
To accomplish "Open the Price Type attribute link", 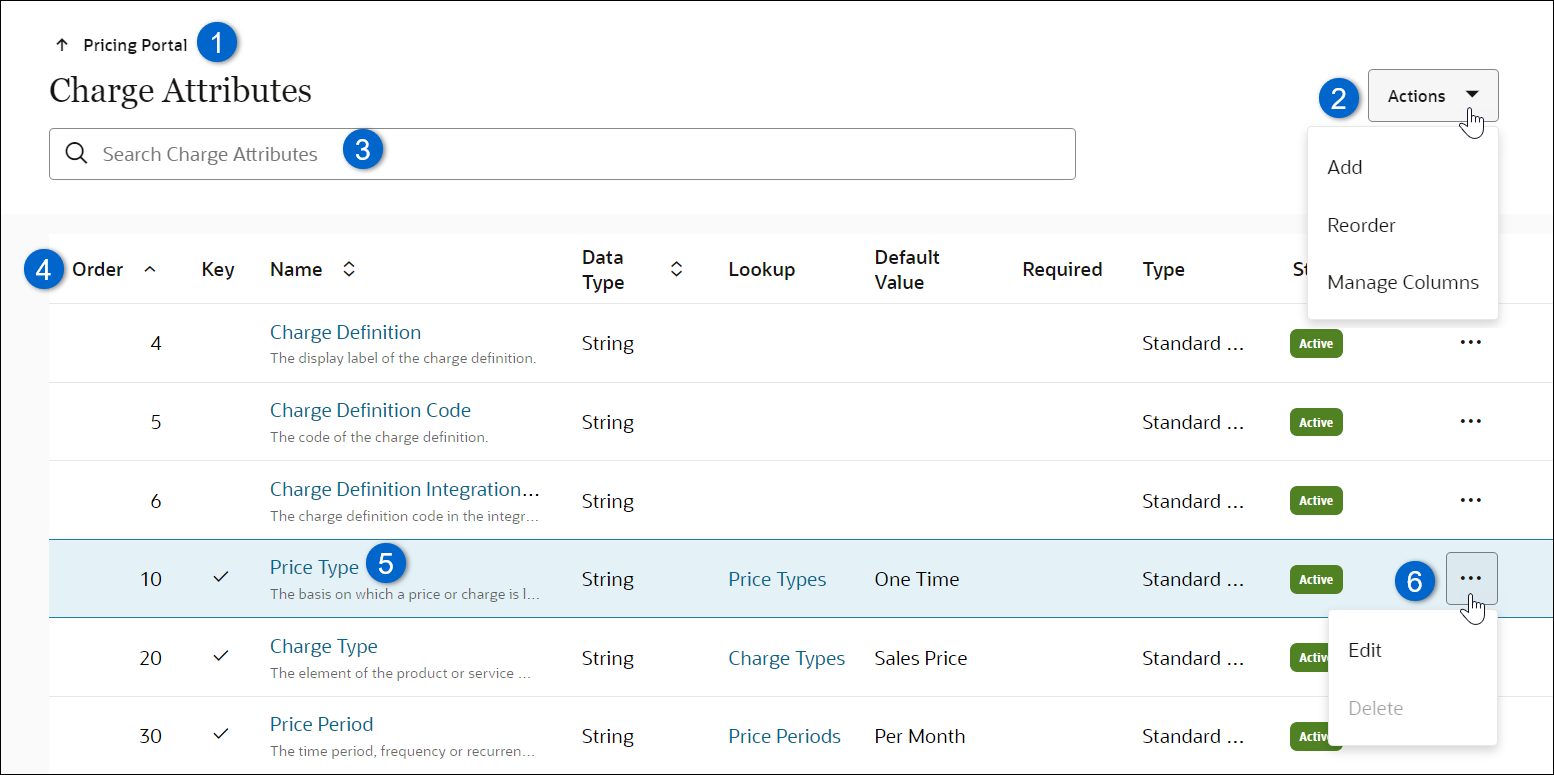I will point(314,567).
